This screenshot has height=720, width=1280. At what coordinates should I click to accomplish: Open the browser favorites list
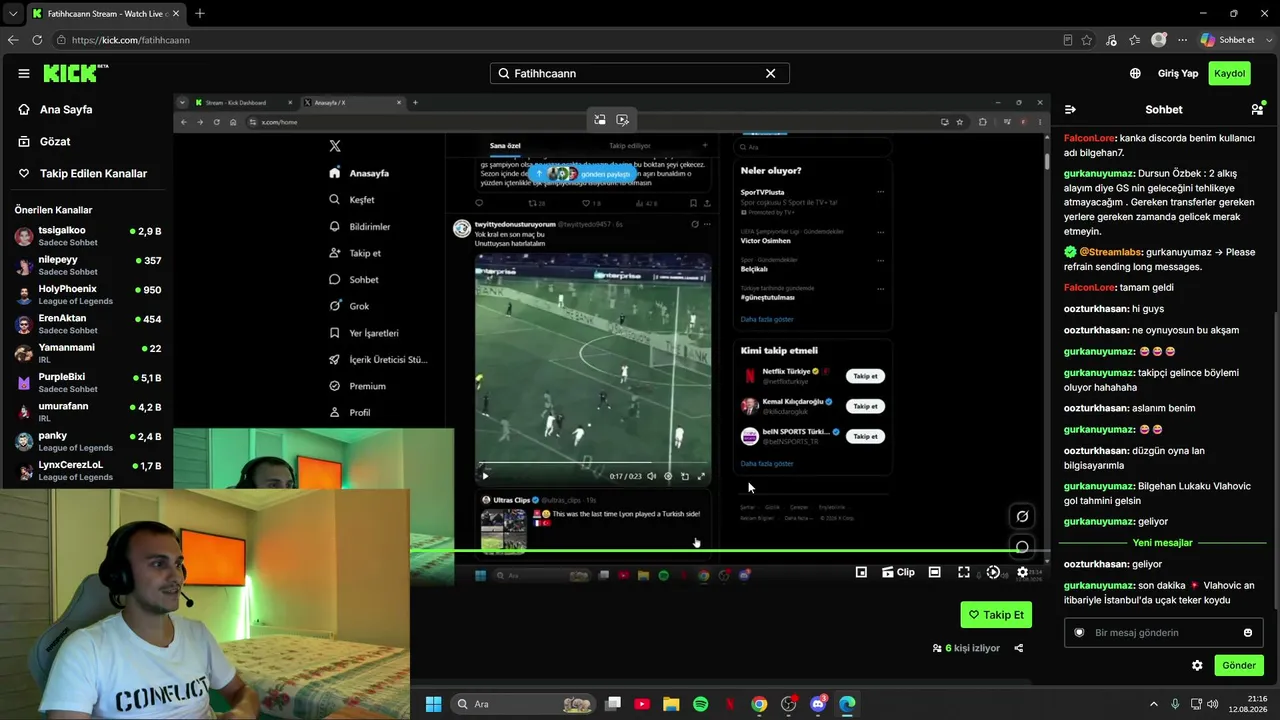coord(1135,40)
